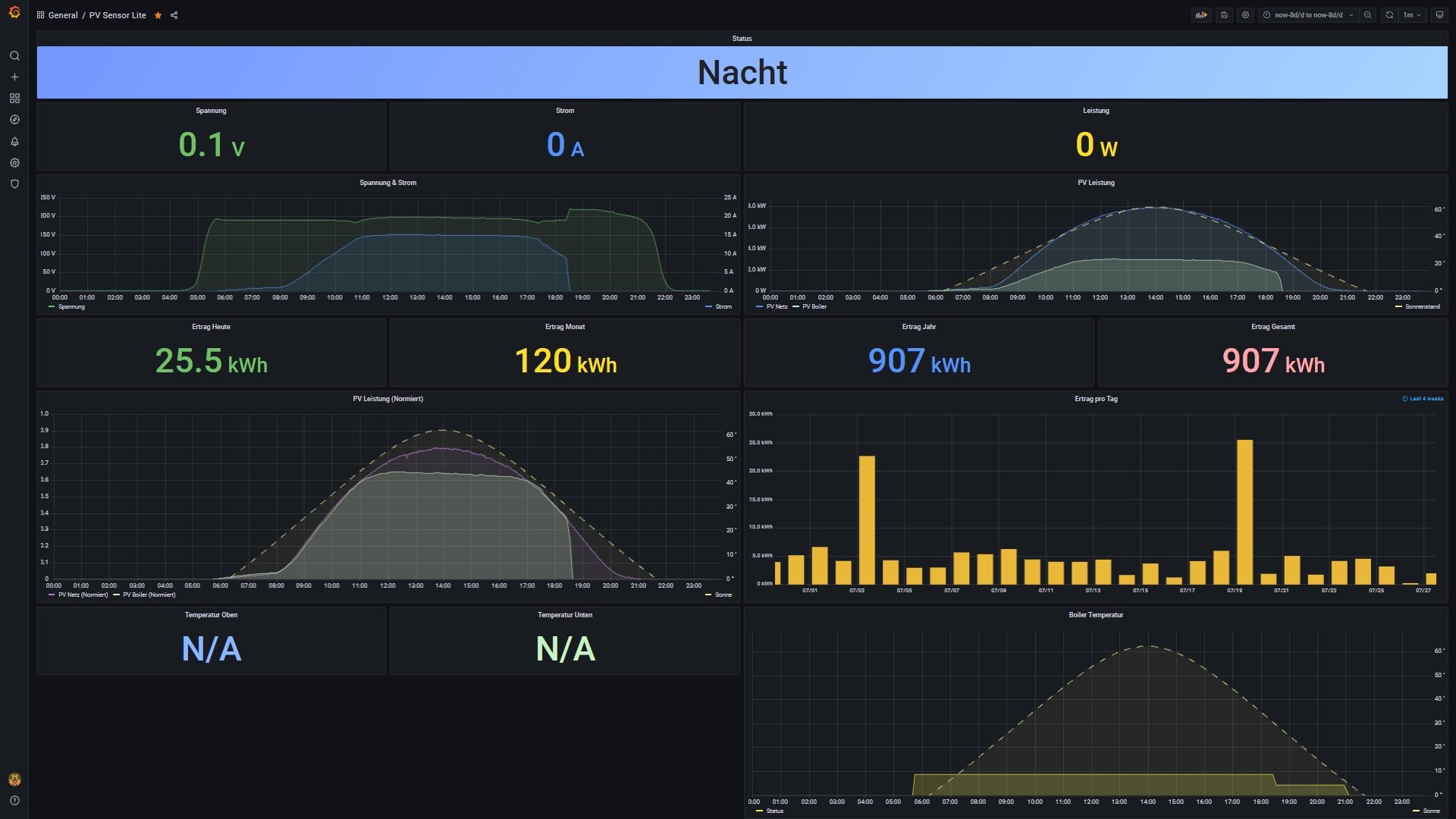Open Server Admin shield icon
The width and height of the screenshot is (1456, 819).
pyautogui.click(x=14, y=184)
